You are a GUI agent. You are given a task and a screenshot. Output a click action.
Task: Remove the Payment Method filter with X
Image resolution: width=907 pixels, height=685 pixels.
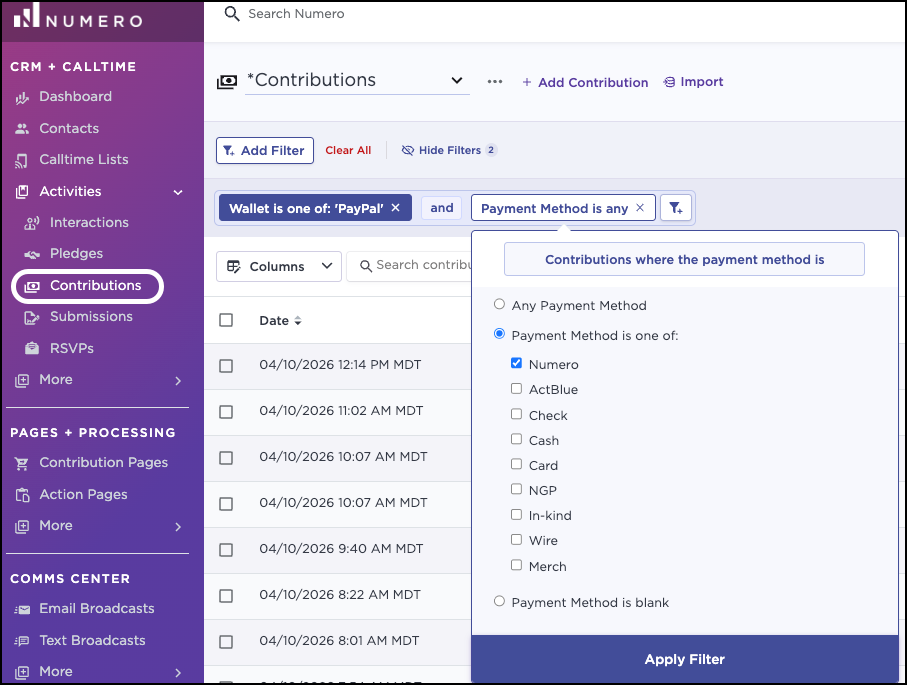tap(640, 208)
